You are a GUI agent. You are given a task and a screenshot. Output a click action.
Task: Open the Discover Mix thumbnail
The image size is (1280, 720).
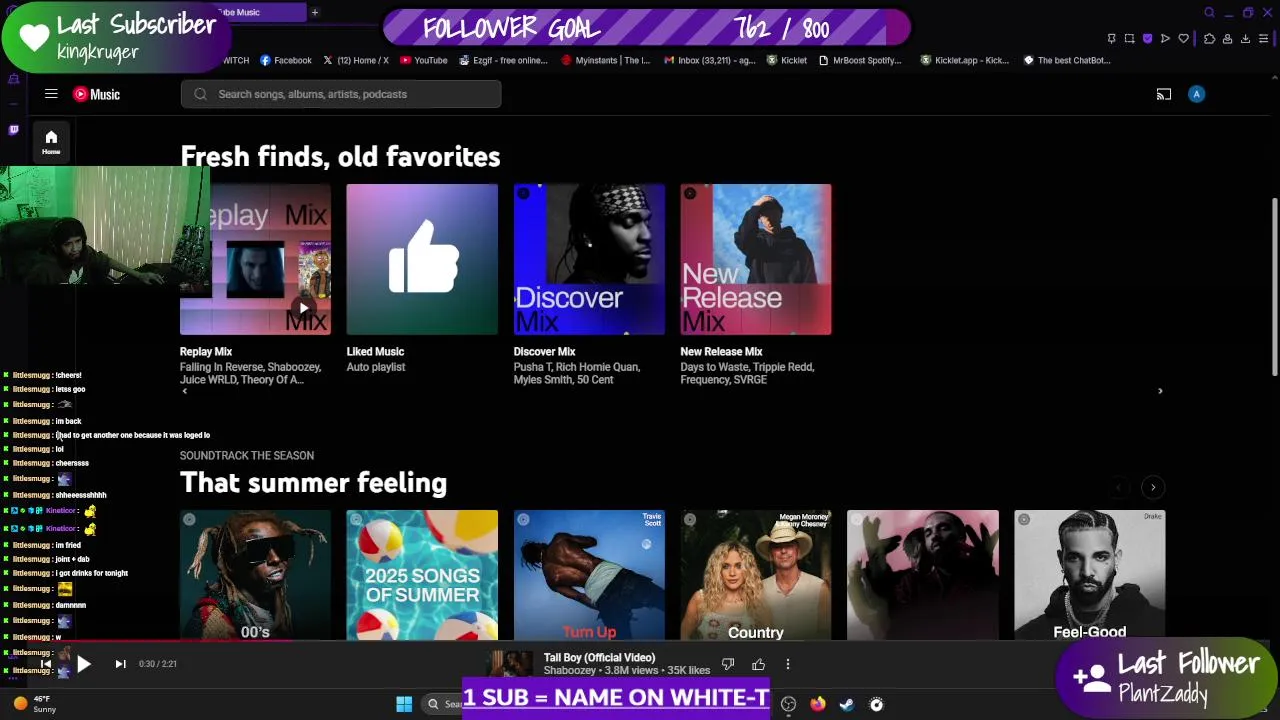coord(589,259)
